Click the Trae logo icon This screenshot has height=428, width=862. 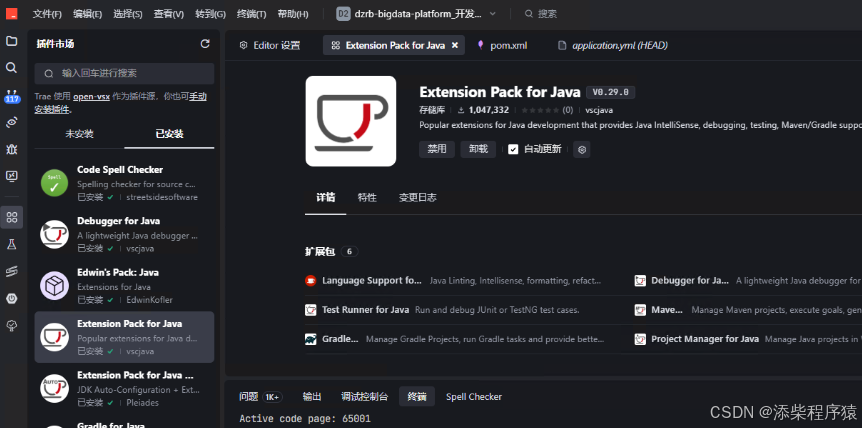(x=12, y=14)
